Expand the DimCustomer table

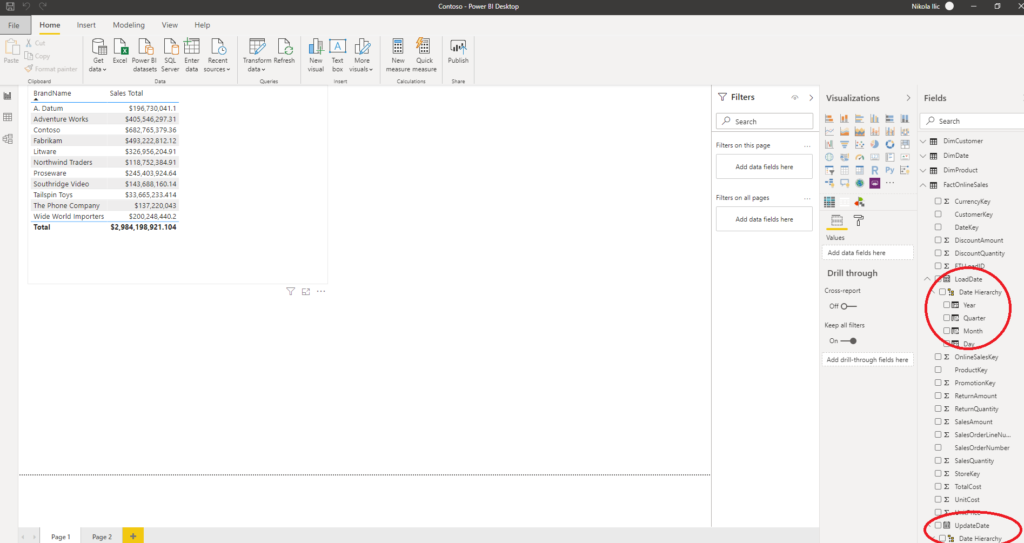(x=923, y=141)
